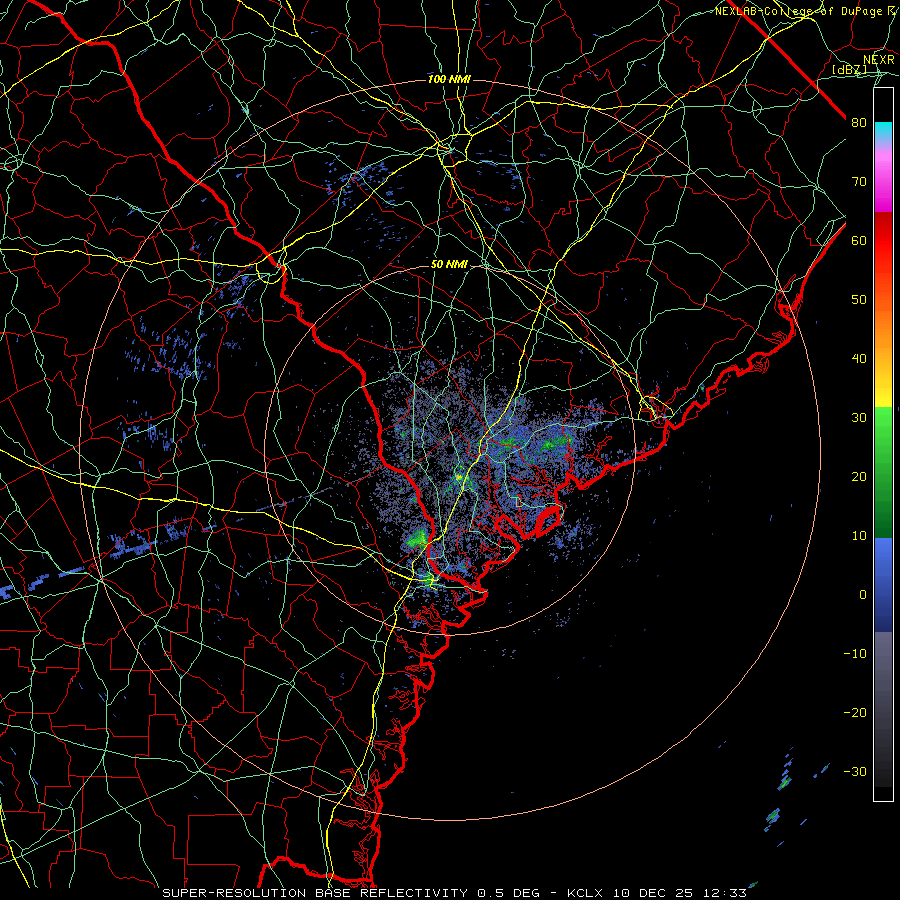Click the KCLX 10 DEC 25 12:33 timestamp
900x900 pixels.
point(657,893)
